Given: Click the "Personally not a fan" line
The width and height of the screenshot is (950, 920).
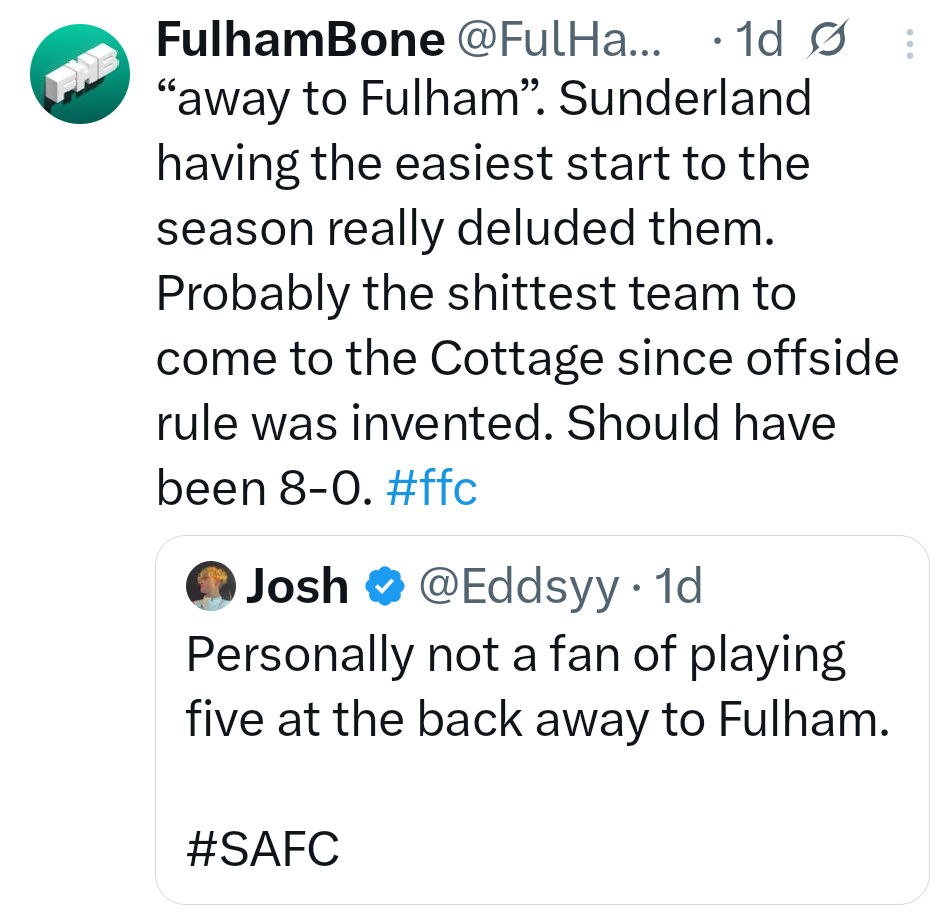Looking at the screenshot, I should coord(516,654).
